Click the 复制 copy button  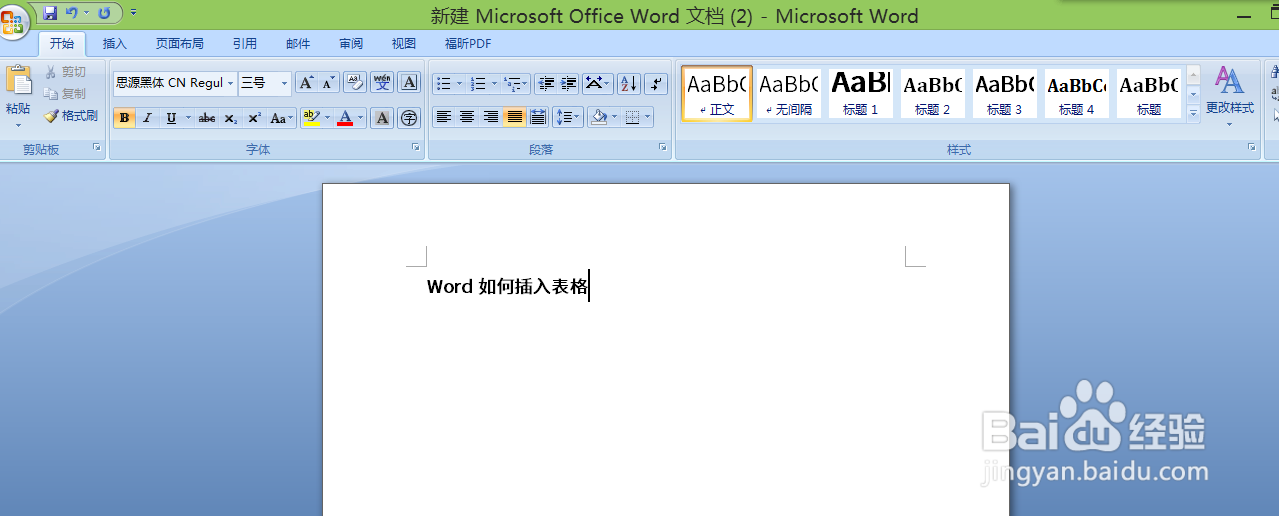coord(67,94)
